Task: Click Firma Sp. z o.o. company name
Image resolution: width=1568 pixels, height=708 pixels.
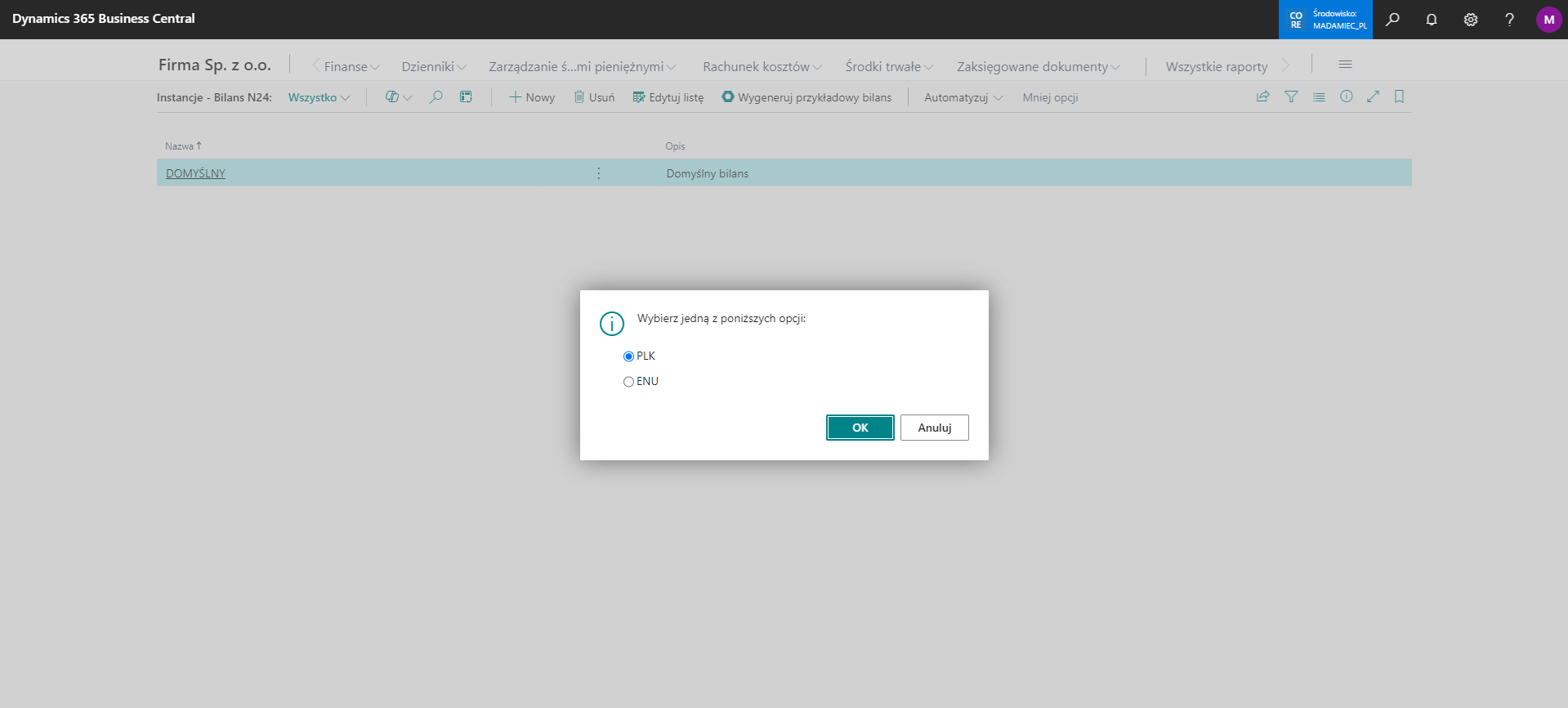Action: pos(215,65)
